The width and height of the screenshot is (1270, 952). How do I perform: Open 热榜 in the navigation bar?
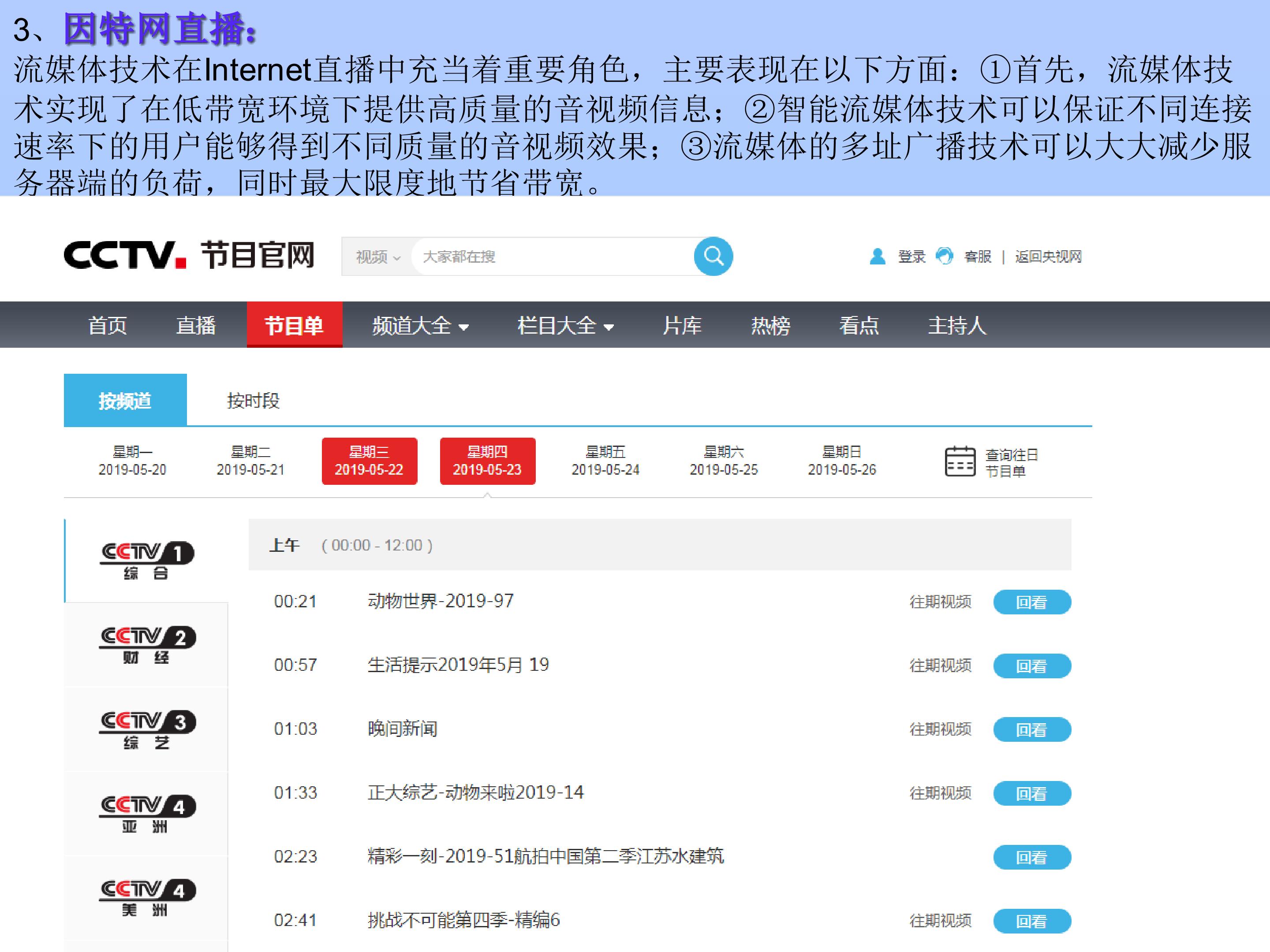(x=770, y=325)
